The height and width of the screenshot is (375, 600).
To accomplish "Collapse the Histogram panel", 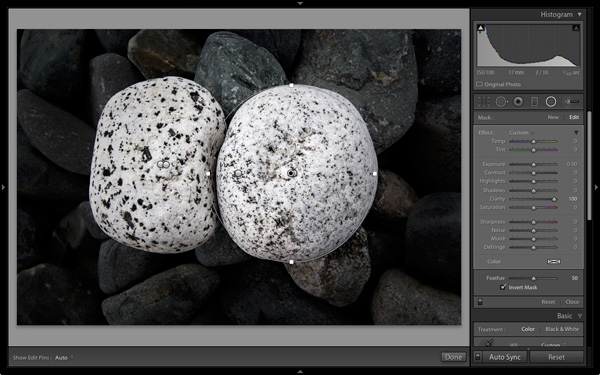I will click(x=580, y=15).
